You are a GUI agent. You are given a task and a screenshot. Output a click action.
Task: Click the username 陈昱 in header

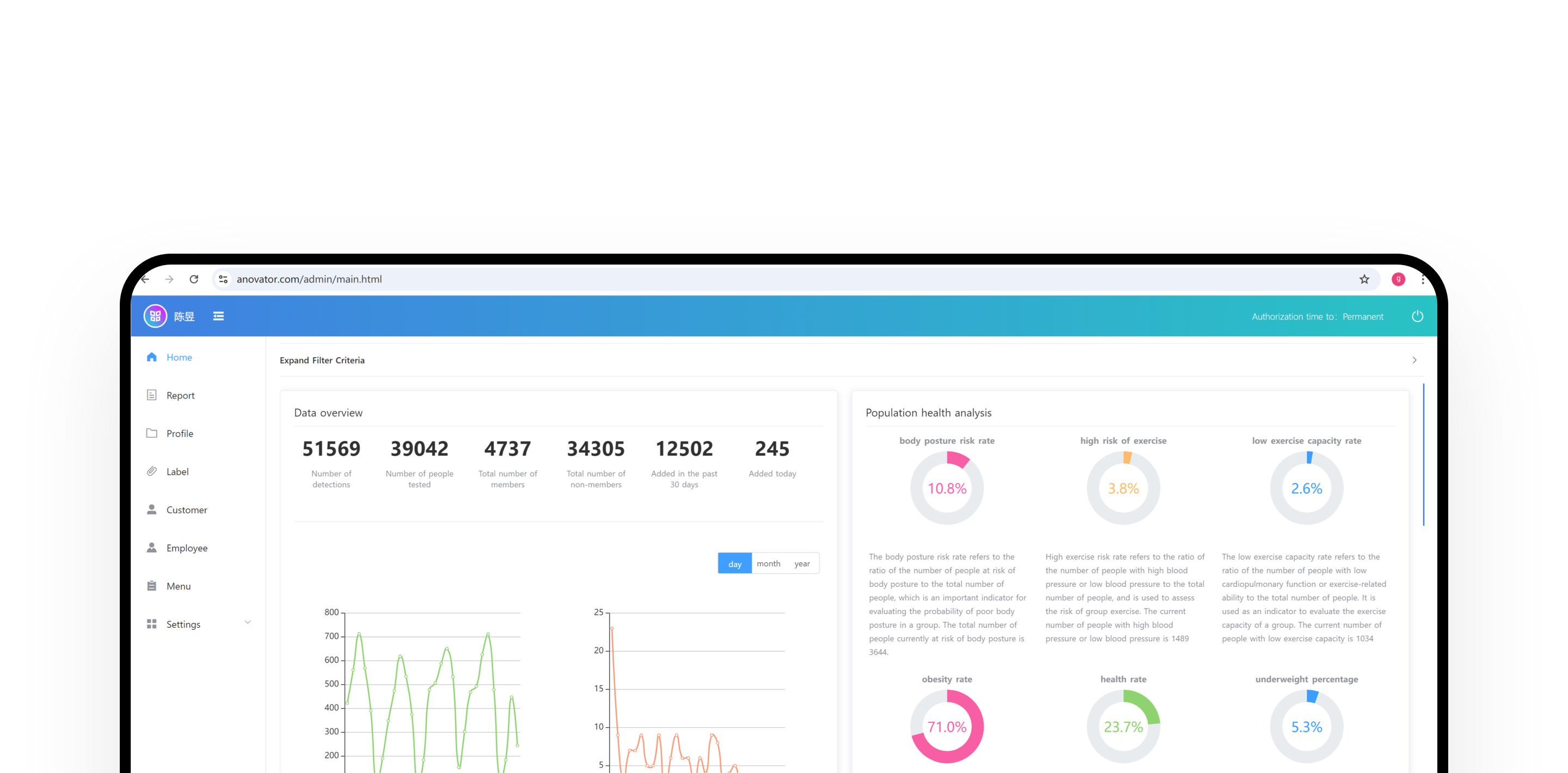click(185, 316)
